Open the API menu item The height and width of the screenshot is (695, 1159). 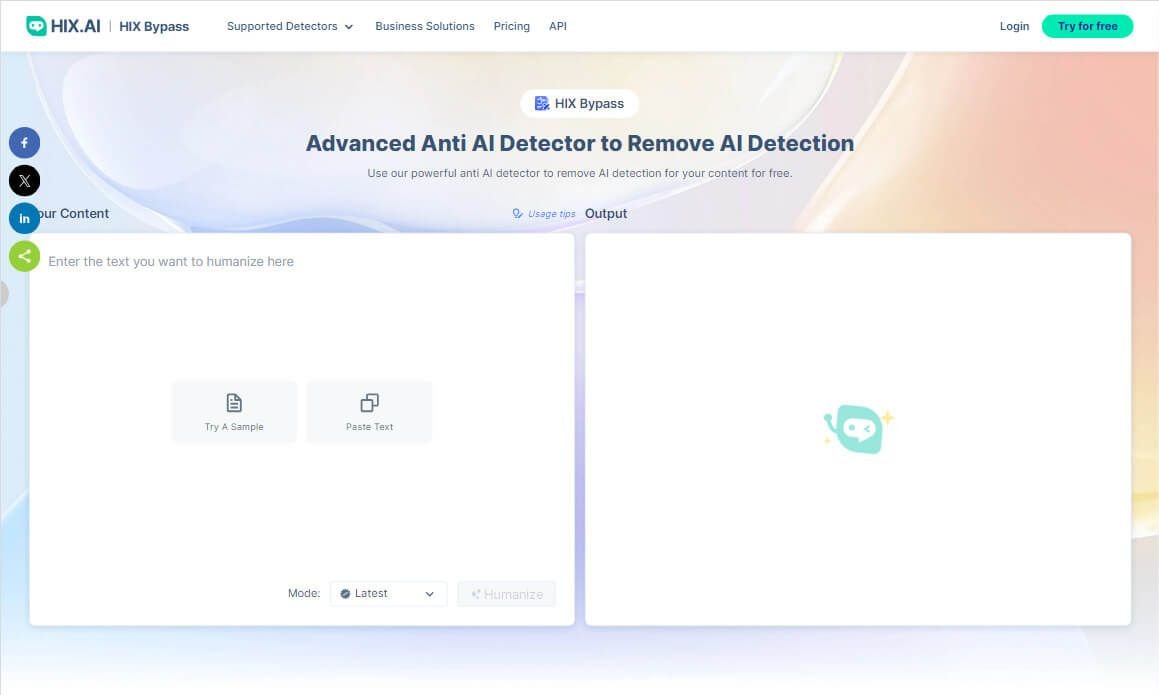[x=558, y=26]
